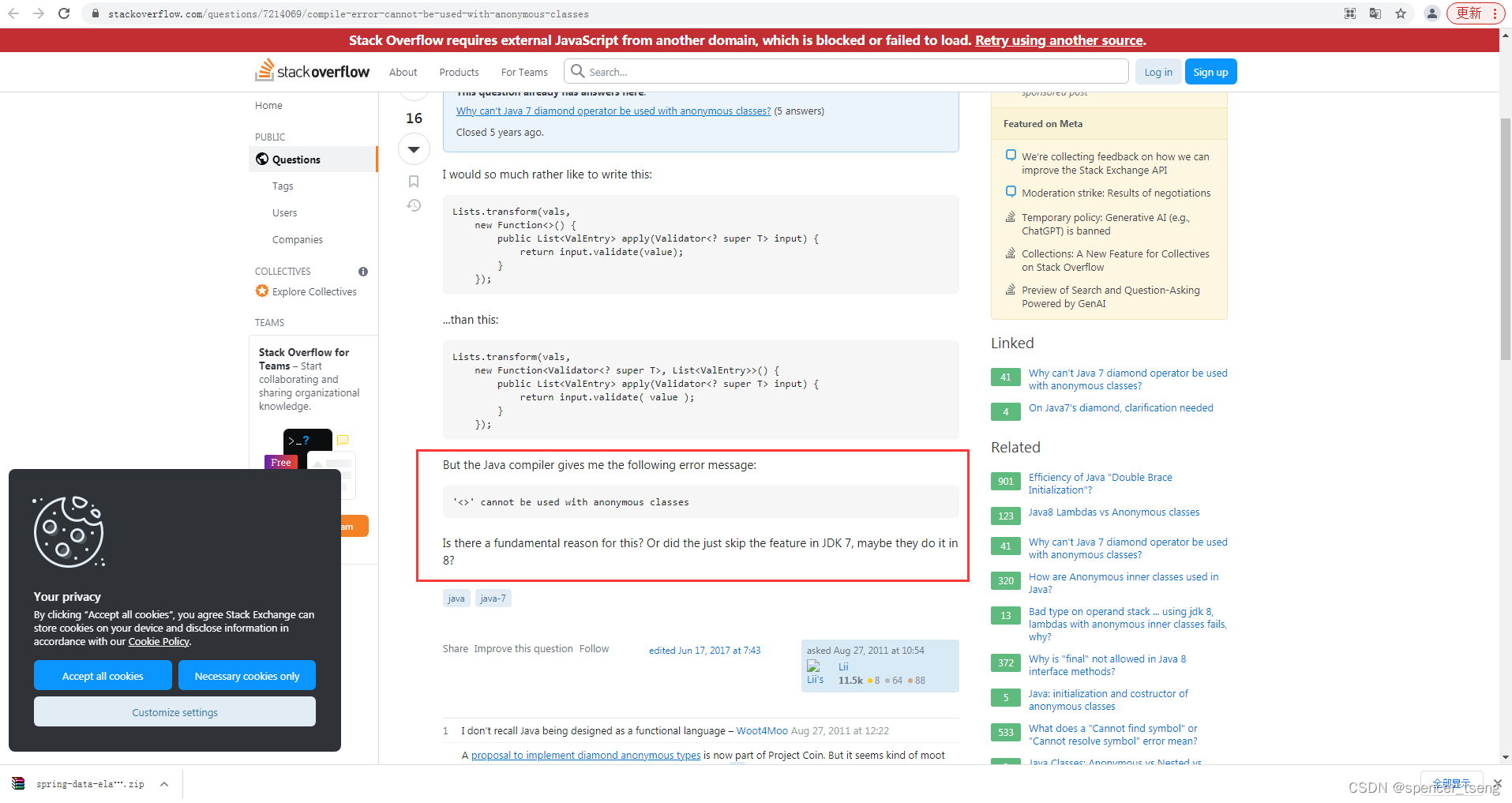
Task: Click the Collectives info icon
Action: click(362, 271)
